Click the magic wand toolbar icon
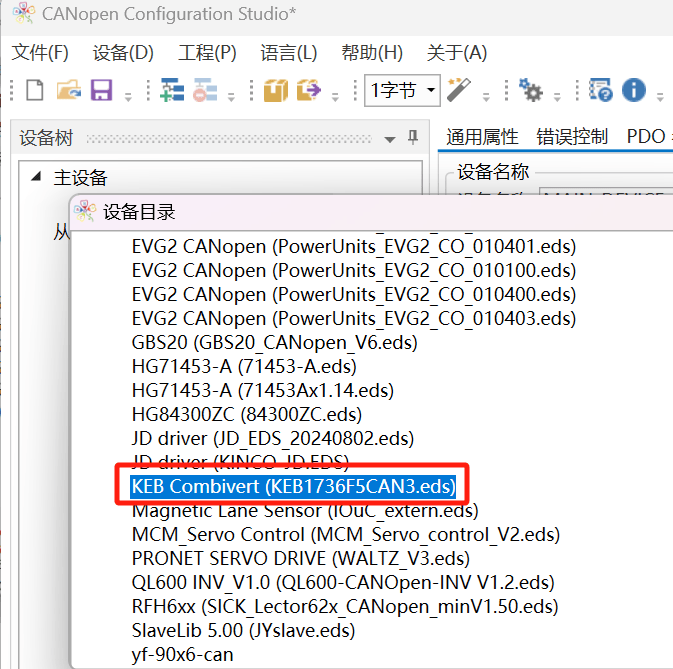673x669 pixels. click(459, 90)
